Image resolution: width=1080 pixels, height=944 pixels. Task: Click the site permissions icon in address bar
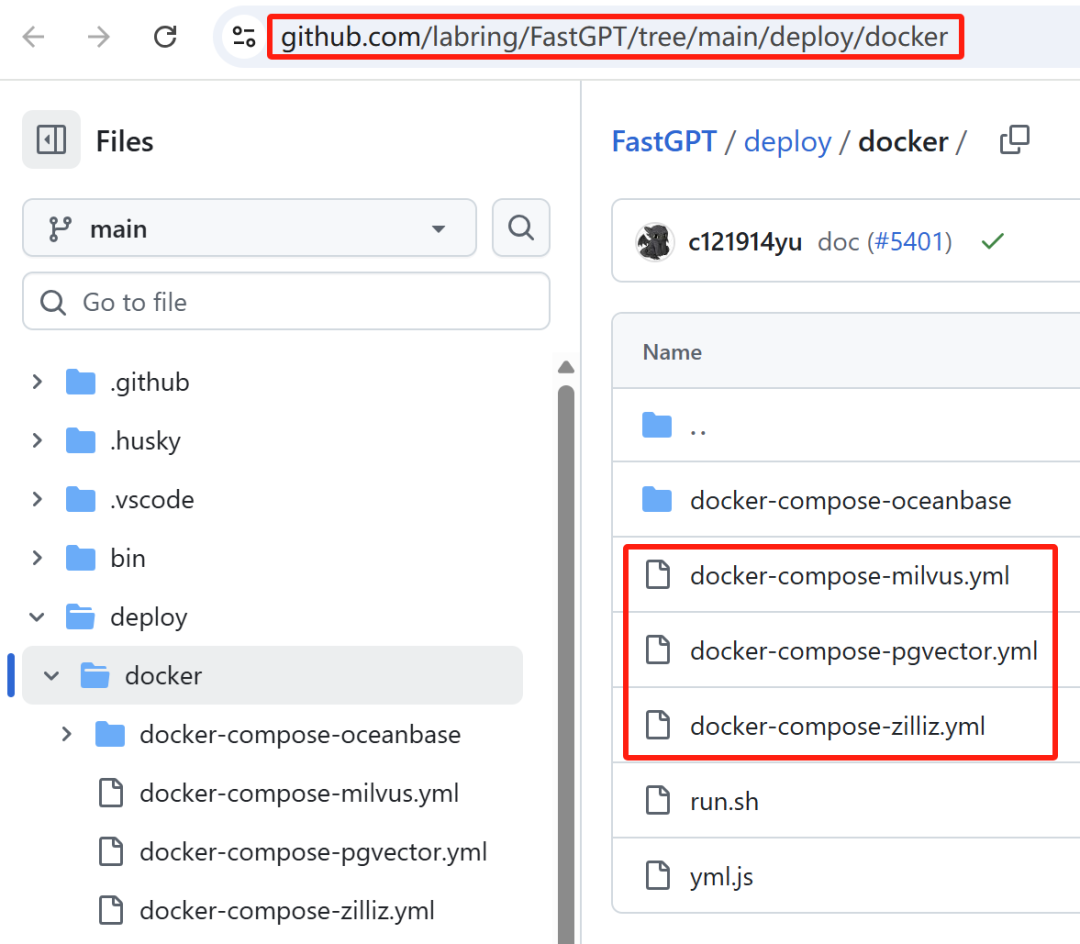click(243, 36)
